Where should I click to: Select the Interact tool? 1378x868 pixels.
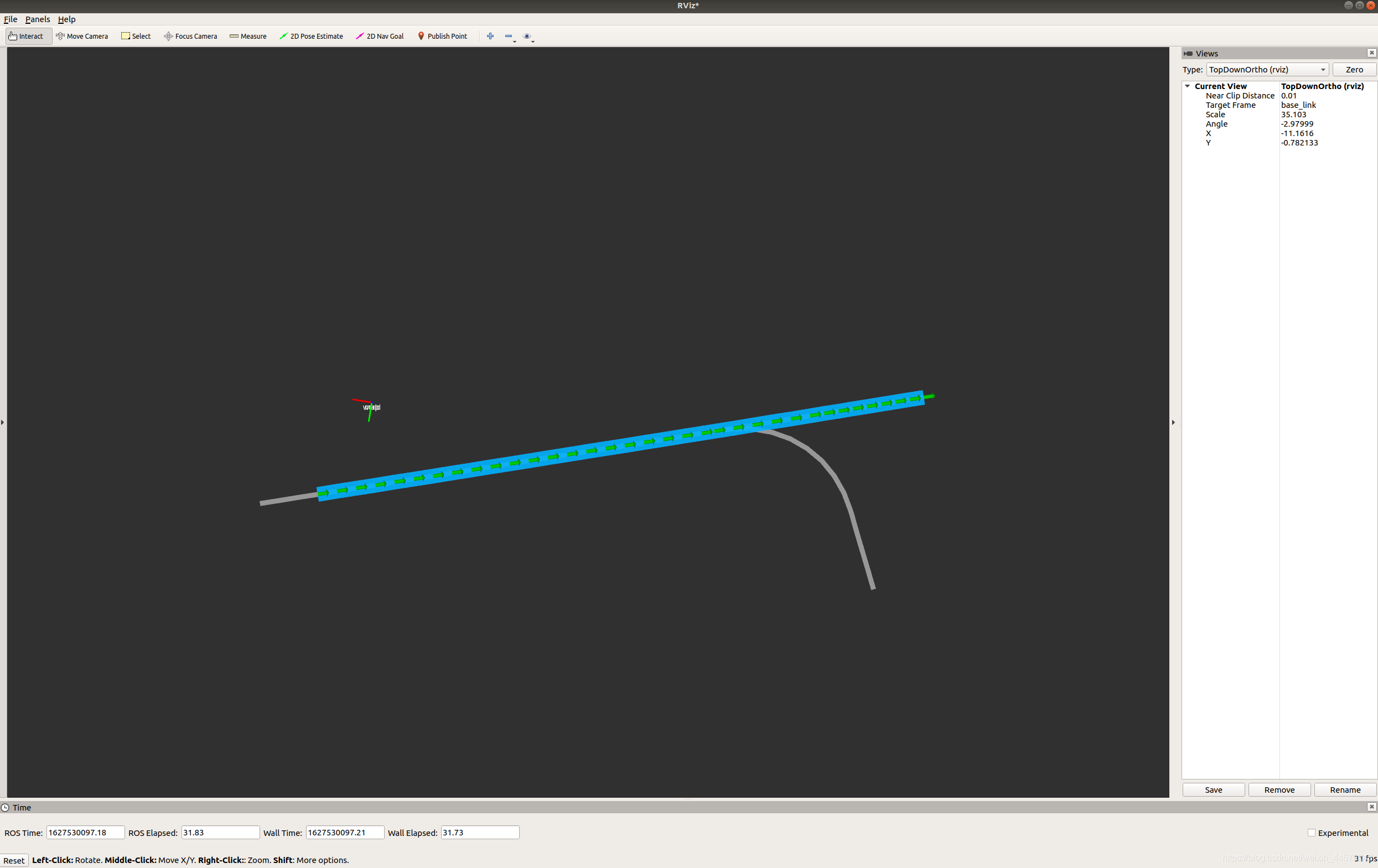point(27,36)
